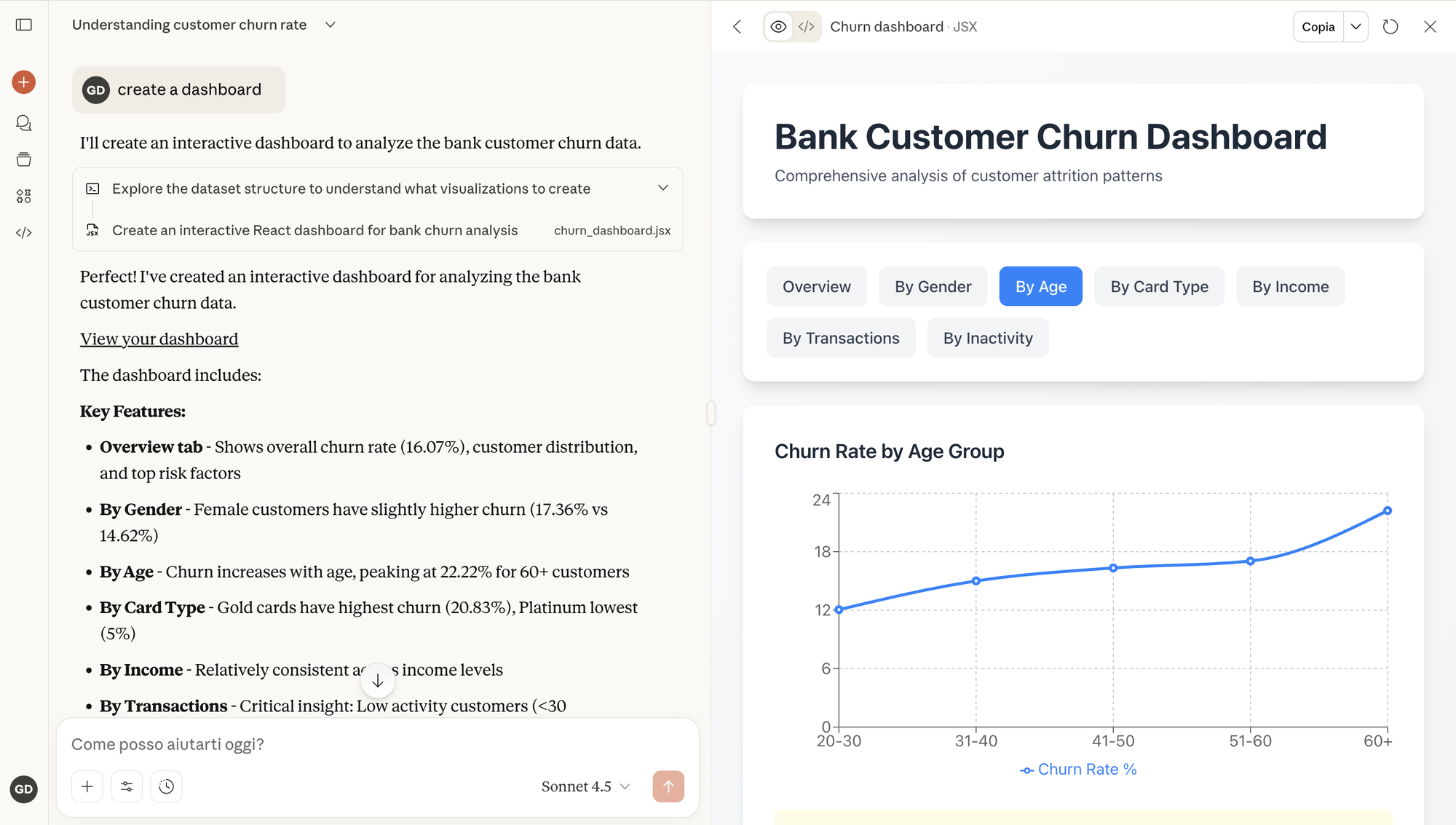Switch artifact to code view

(x=806, y=27)
